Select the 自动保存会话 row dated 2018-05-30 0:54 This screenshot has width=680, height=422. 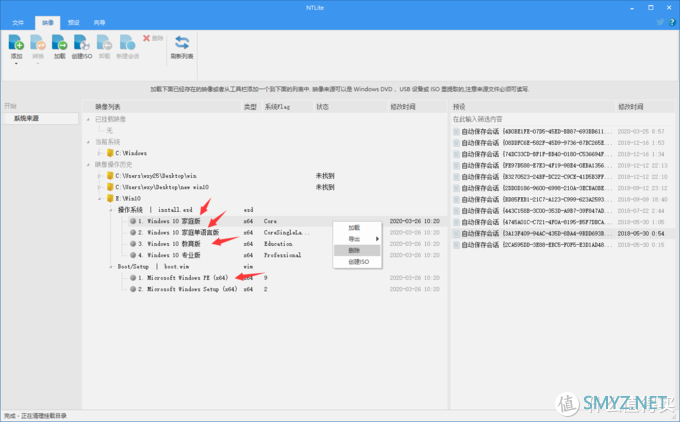coord(562,233)
